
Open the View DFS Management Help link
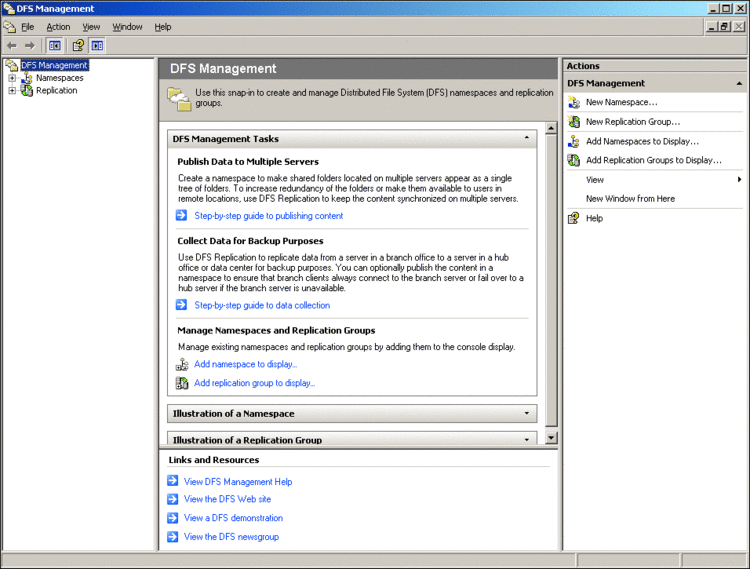(x=238, y=481)
